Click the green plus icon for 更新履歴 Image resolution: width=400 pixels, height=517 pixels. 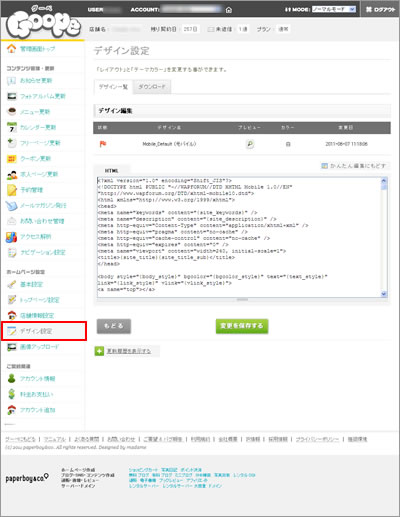coord(99,351)
